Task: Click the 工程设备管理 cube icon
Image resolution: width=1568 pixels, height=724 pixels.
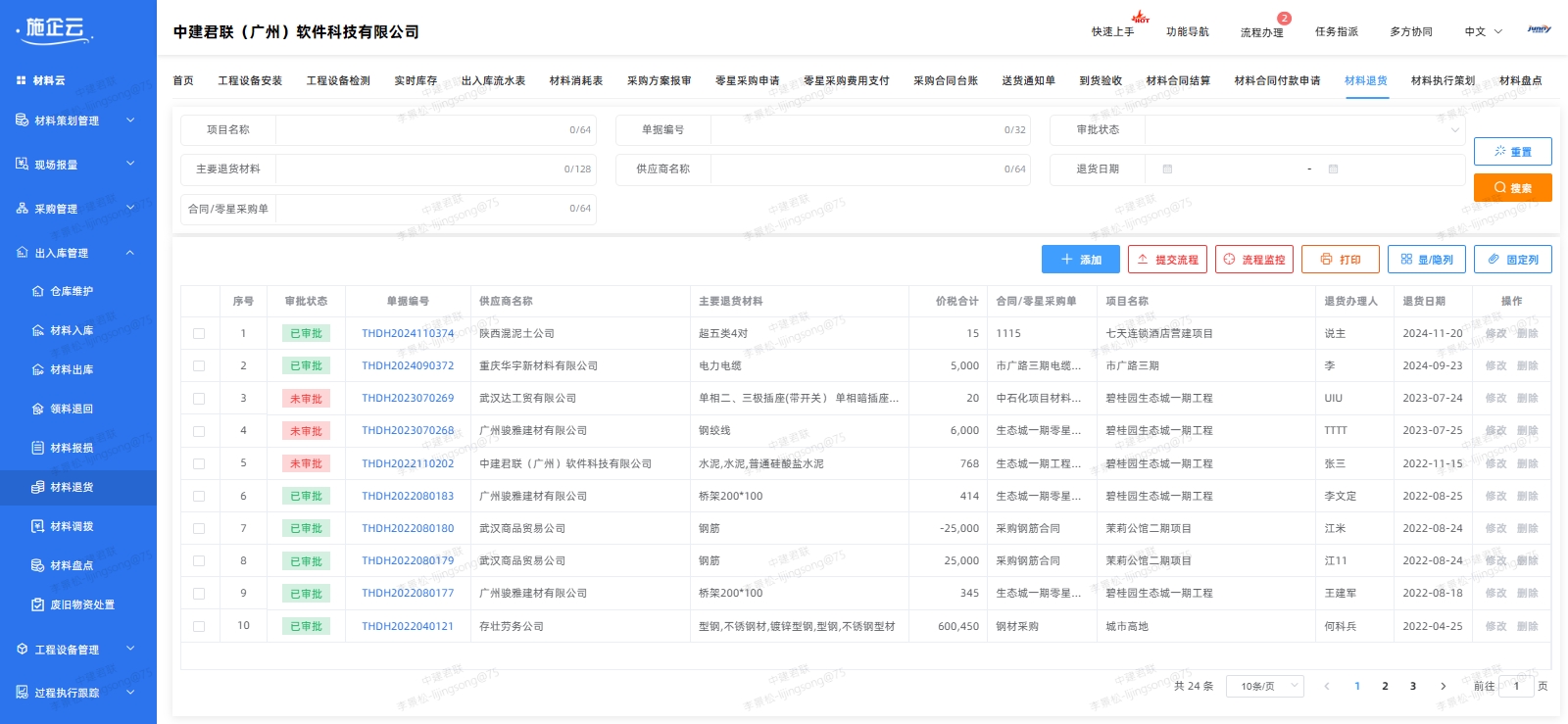Action: pyautogui.click(x=22, y=649)
